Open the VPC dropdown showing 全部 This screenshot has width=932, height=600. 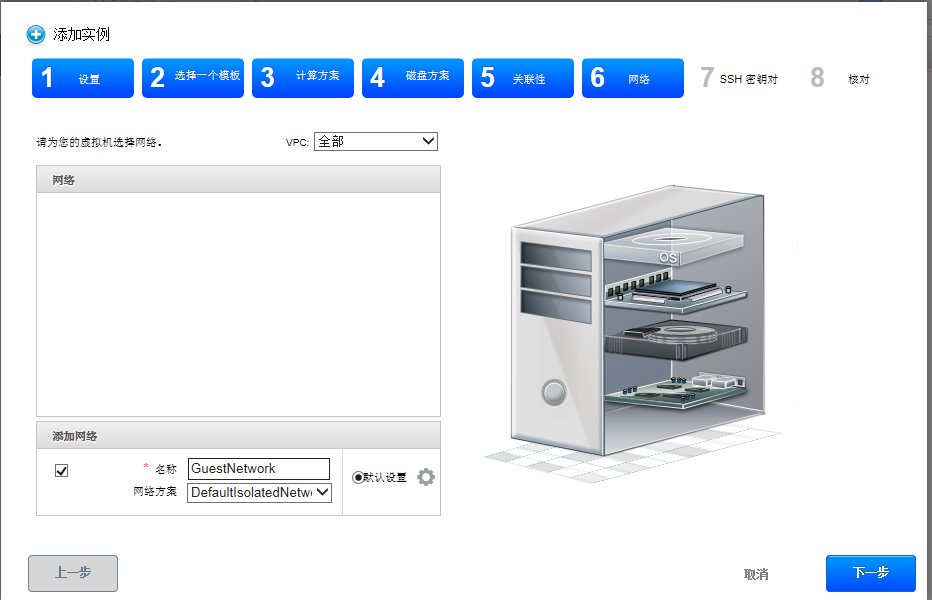click(376, 142)
